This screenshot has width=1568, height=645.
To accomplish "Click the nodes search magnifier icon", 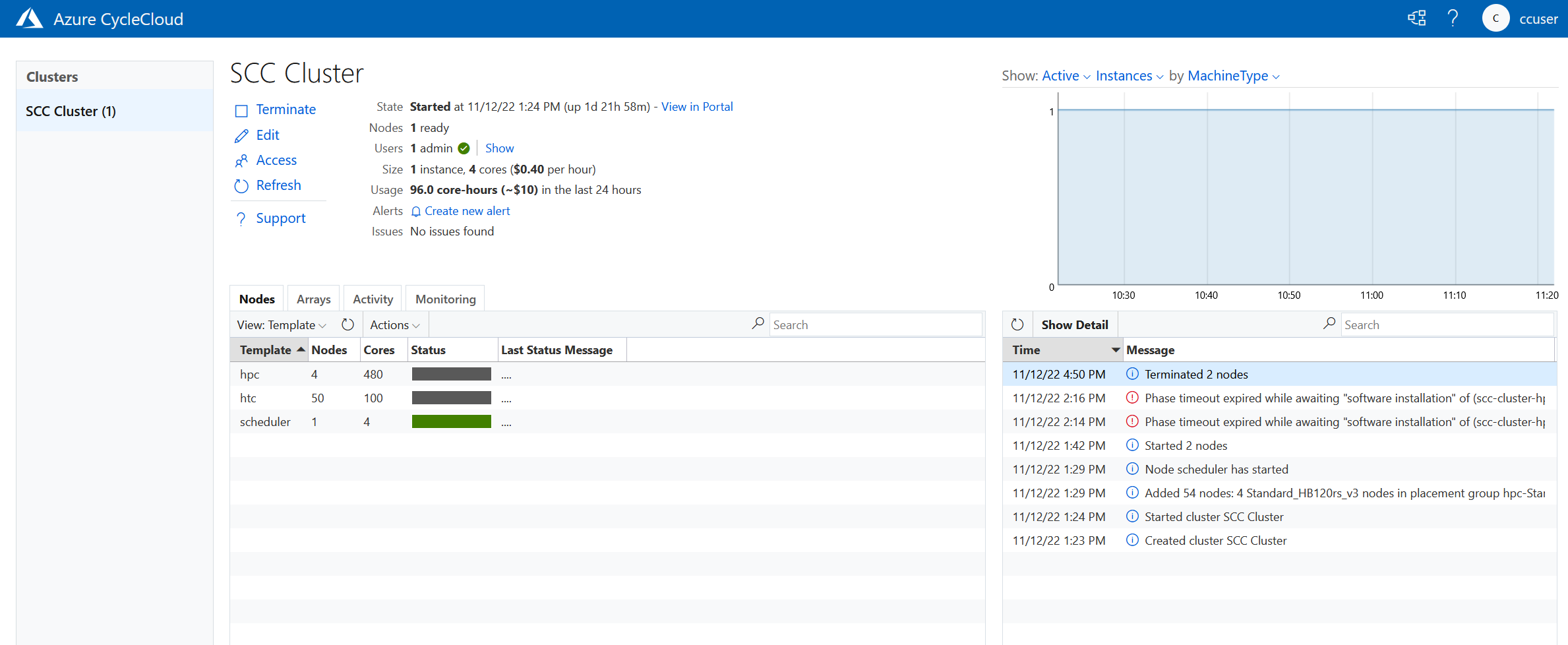I will point(758,323).
